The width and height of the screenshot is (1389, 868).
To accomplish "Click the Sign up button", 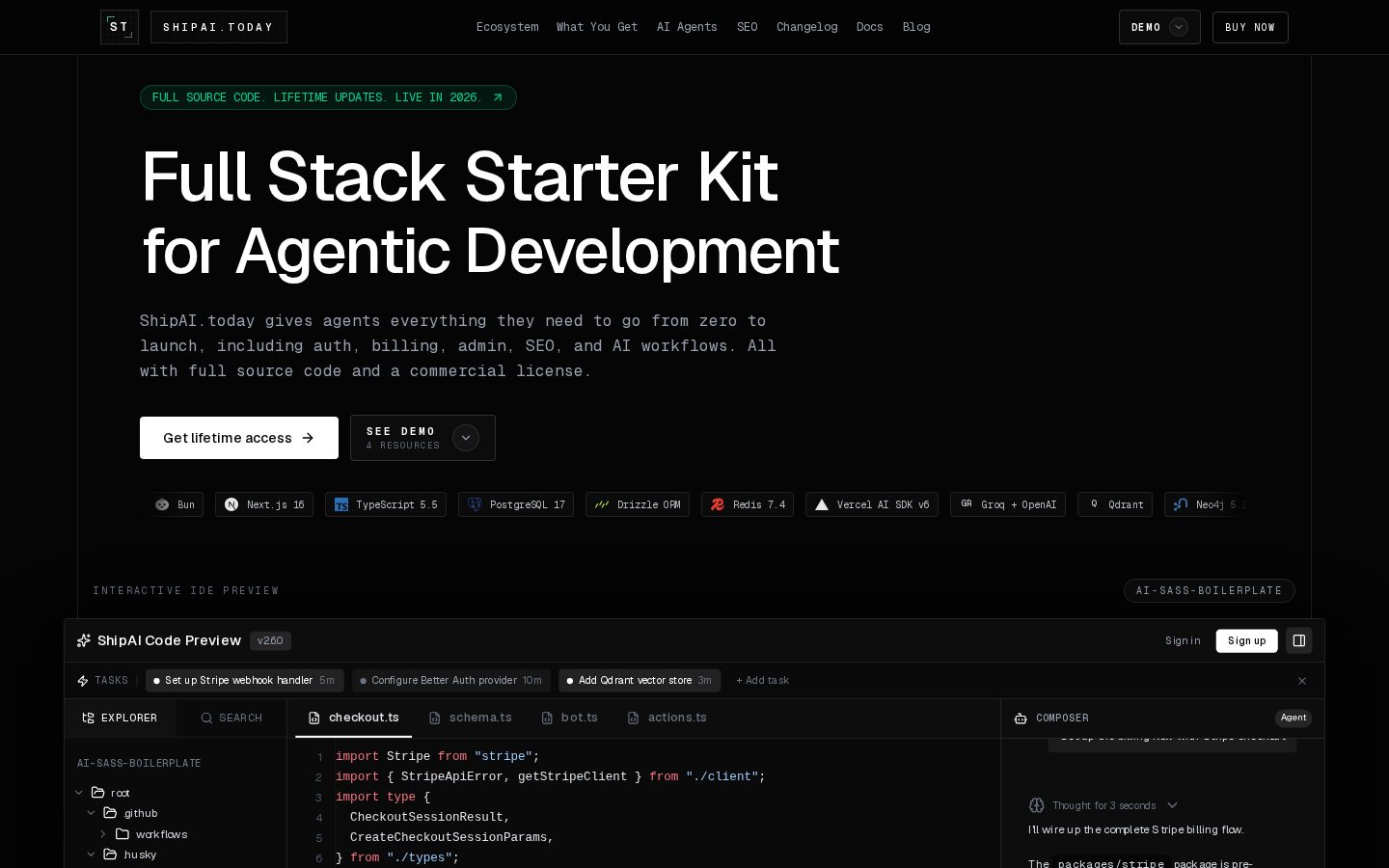I will pos(1246,640).
